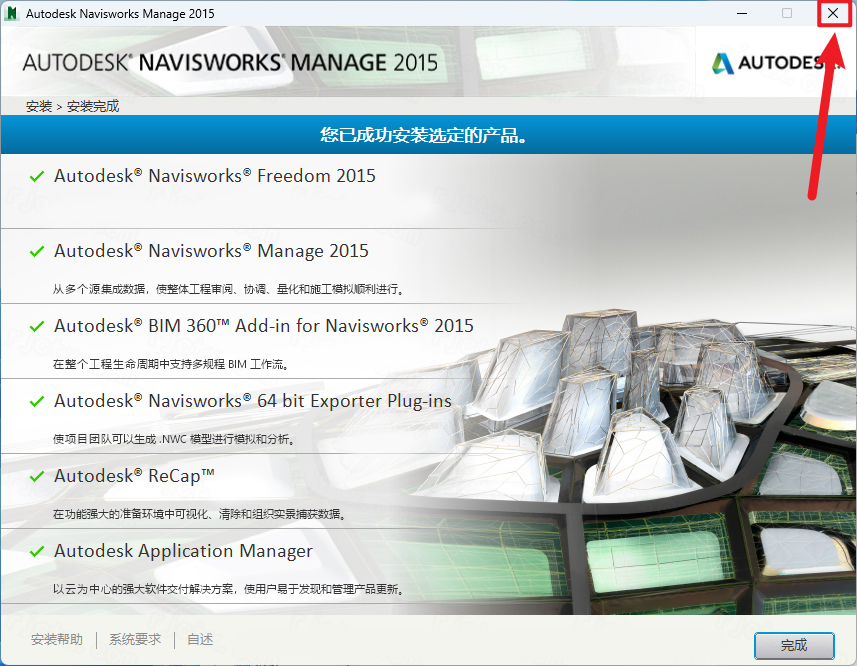
Task: Click the green check beside Autodesk ReCap
Action: click(x=37, y=476)
